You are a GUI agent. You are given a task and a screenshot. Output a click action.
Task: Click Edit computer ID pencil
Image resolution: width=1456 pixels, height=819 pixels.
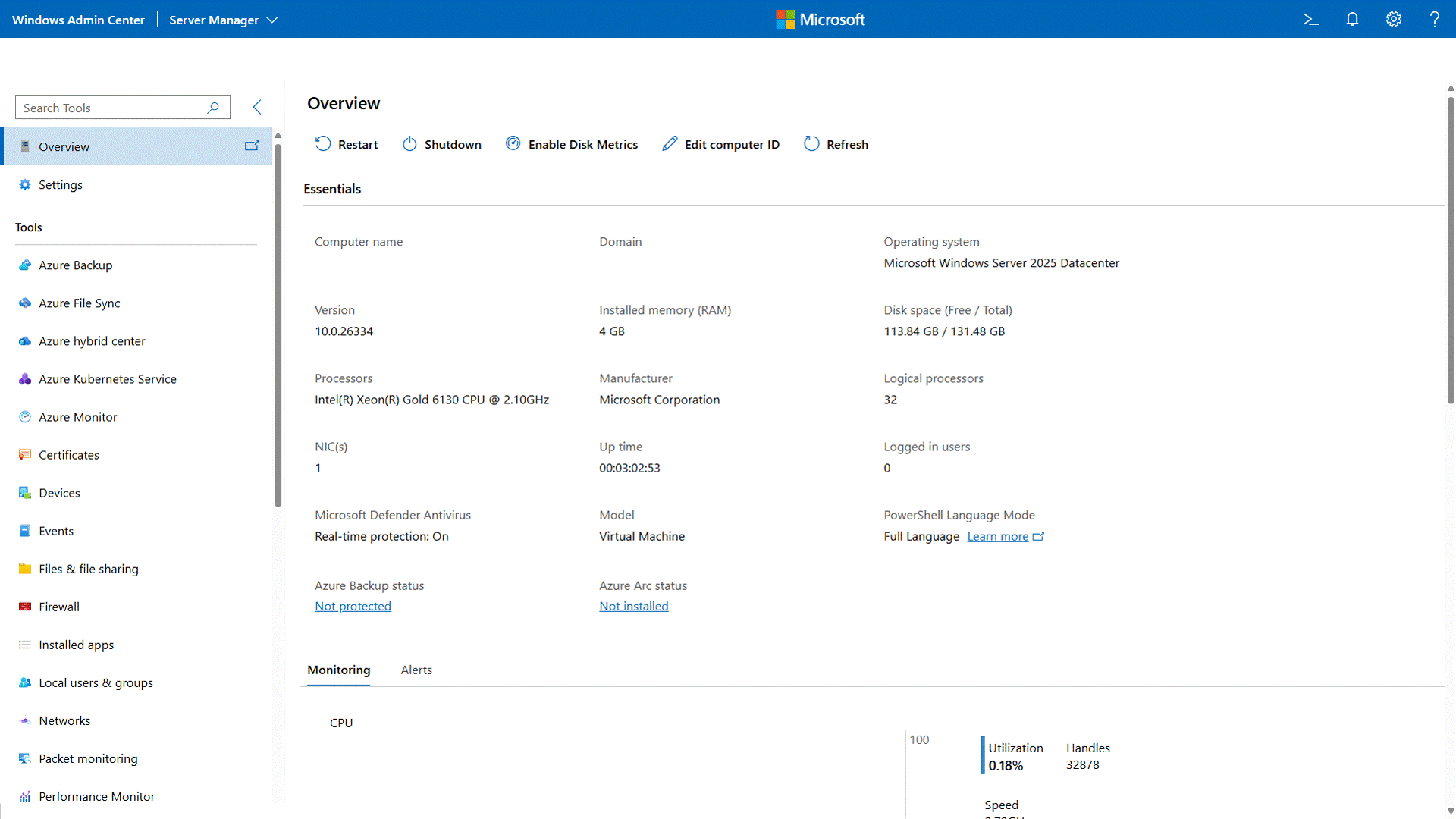[669, 144]
